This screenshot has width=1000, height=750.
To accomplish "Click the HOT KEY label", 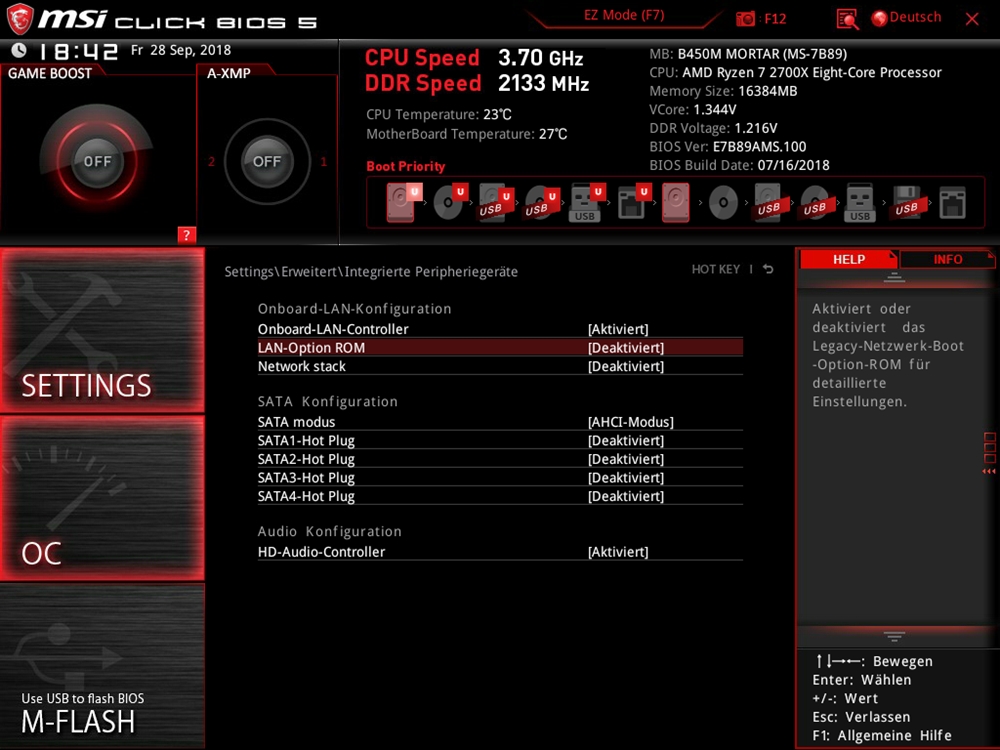I will [716, 269].
